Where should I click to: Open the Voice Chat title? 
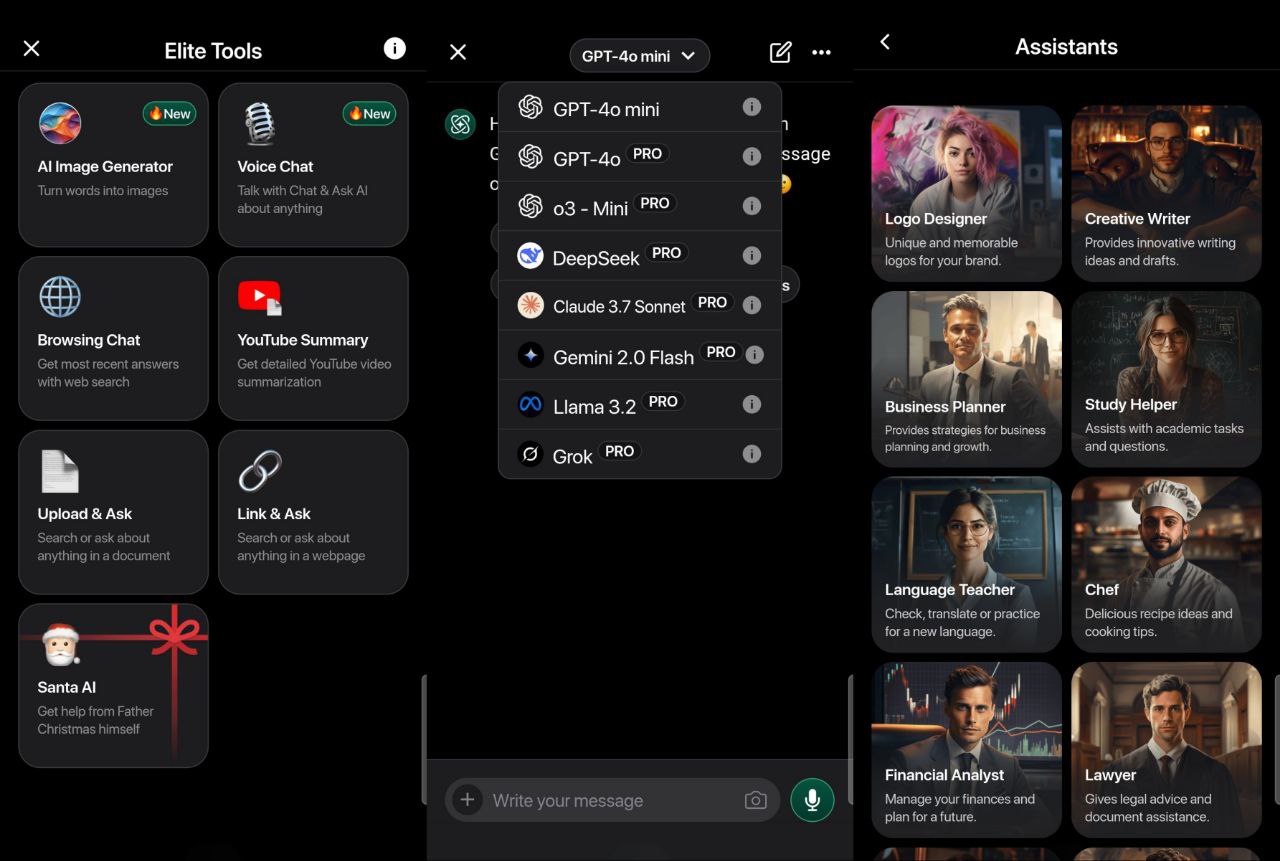[275, 167]
